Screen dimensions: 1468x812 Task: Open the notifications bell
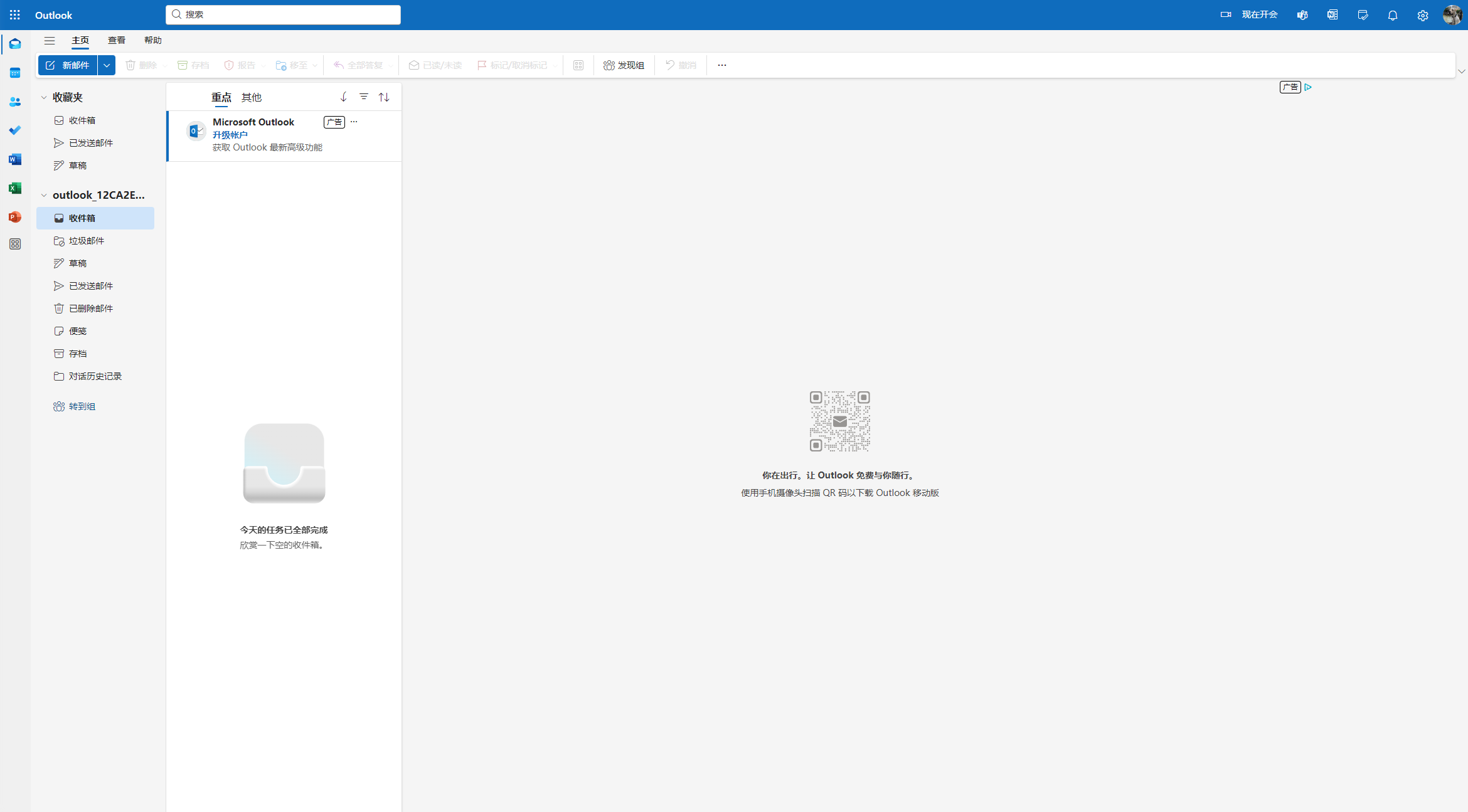pos(1392,15)
